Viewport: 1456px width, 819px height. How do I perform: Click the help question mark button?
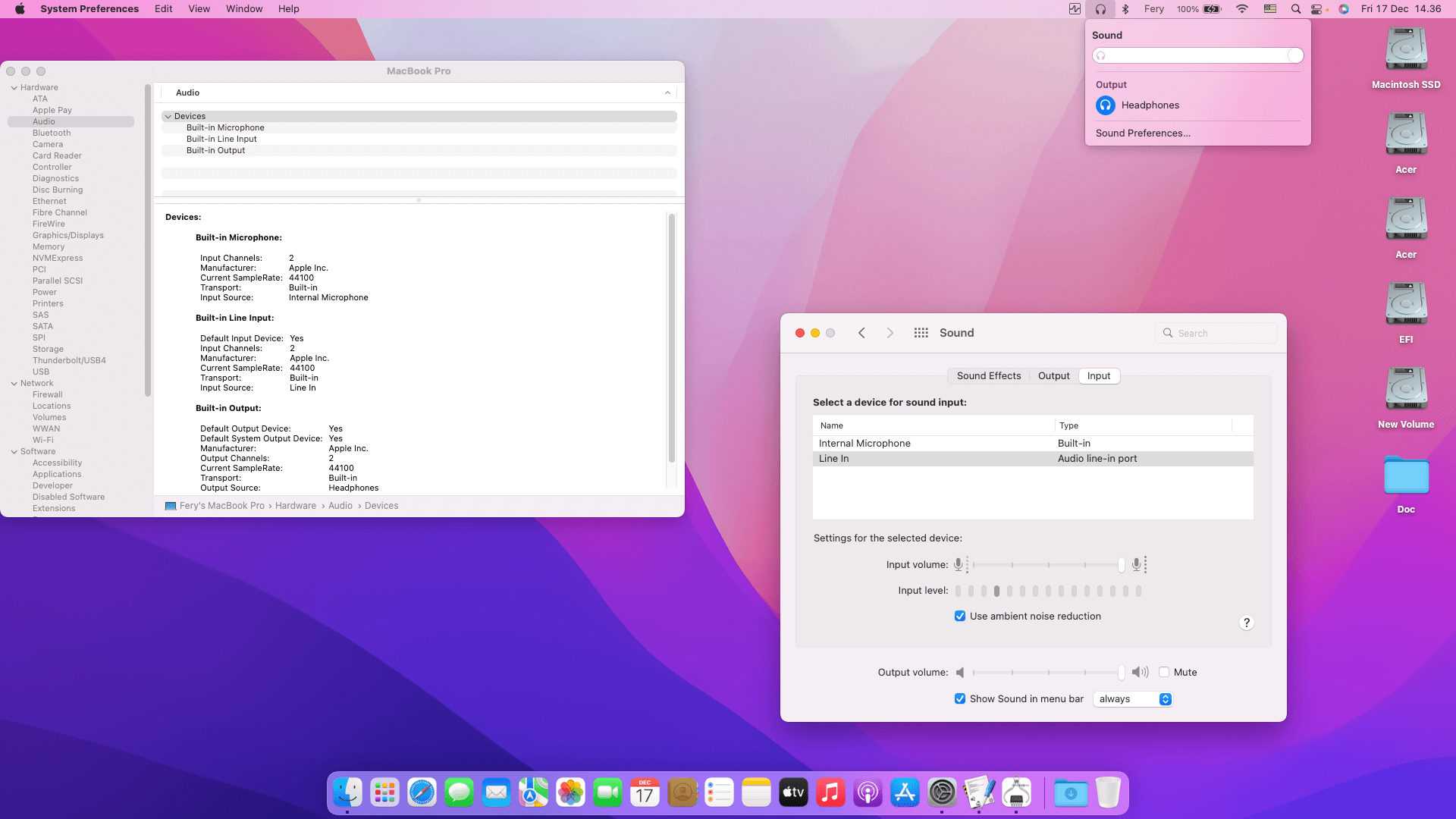tap(1246, 623)
